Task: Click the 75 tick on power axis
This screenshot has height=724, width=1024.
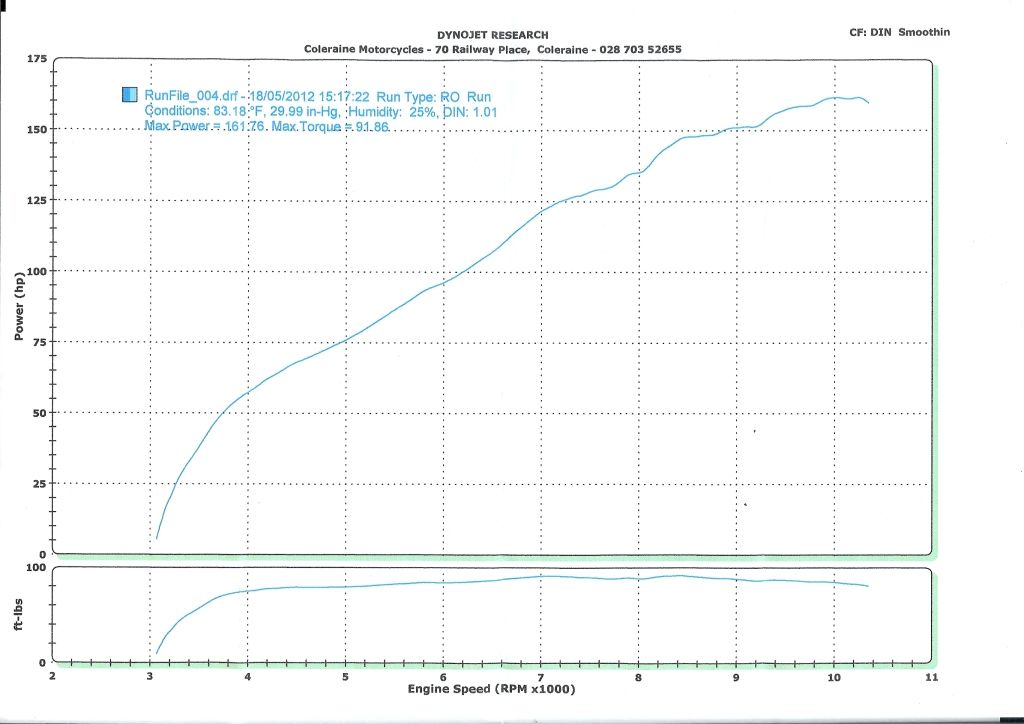Action: (x=38, y=341)
